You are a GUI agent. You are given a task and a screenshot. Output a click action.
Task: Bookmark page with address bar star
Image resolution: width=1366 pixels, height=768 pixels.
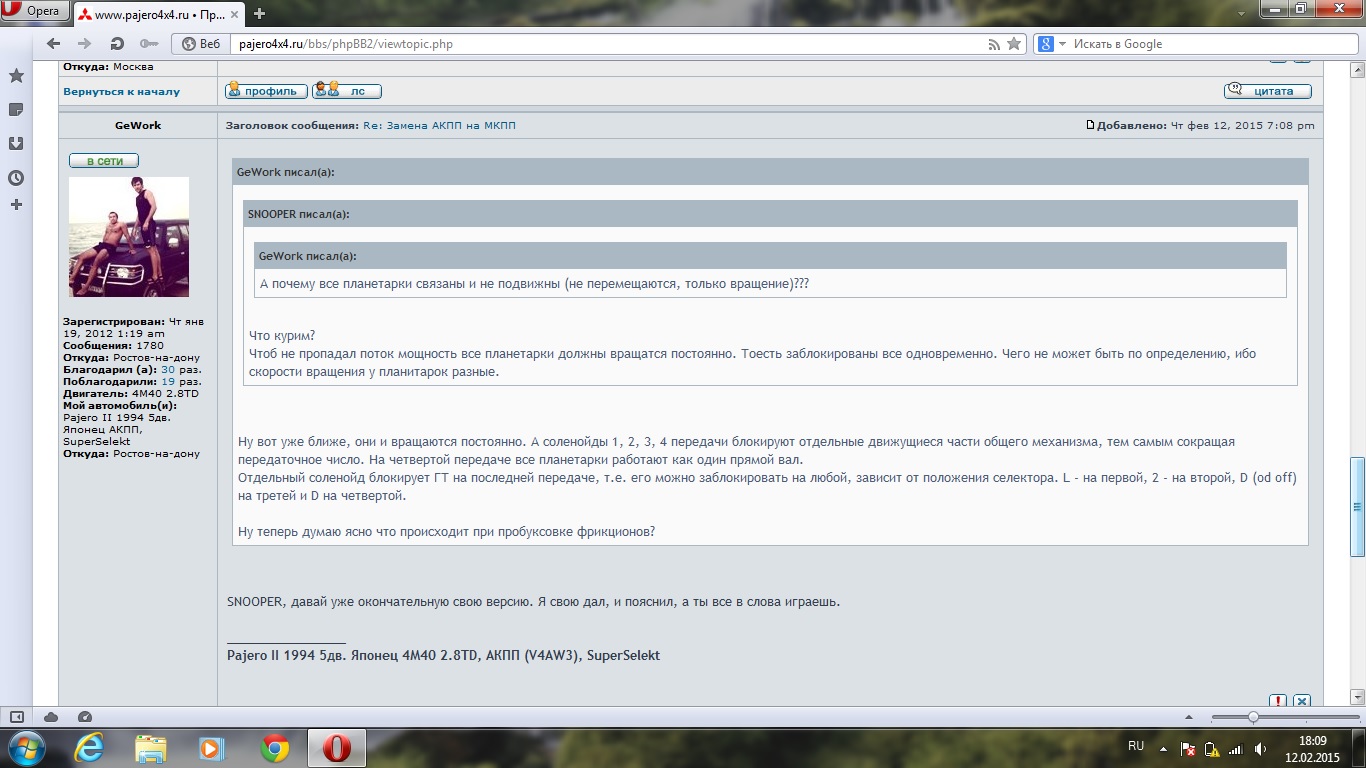[x=1014, y=44]
